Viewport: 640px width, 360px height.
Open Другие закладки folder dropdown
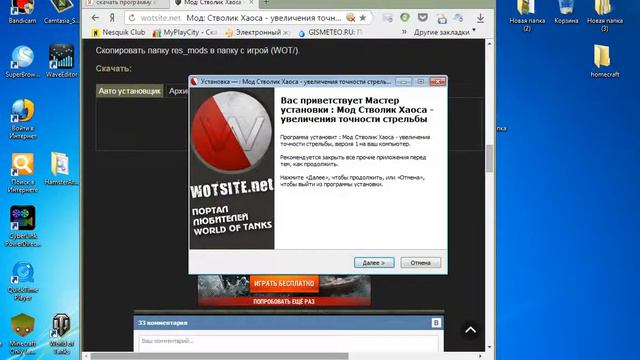[444, 32]
